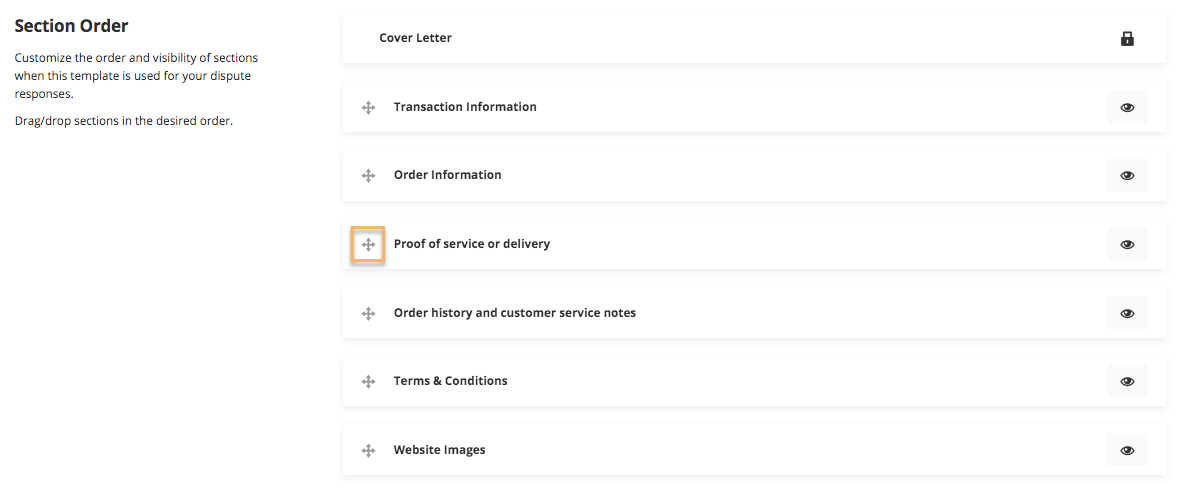Click the Terms & Conditions section title

(x=450, y=381)
